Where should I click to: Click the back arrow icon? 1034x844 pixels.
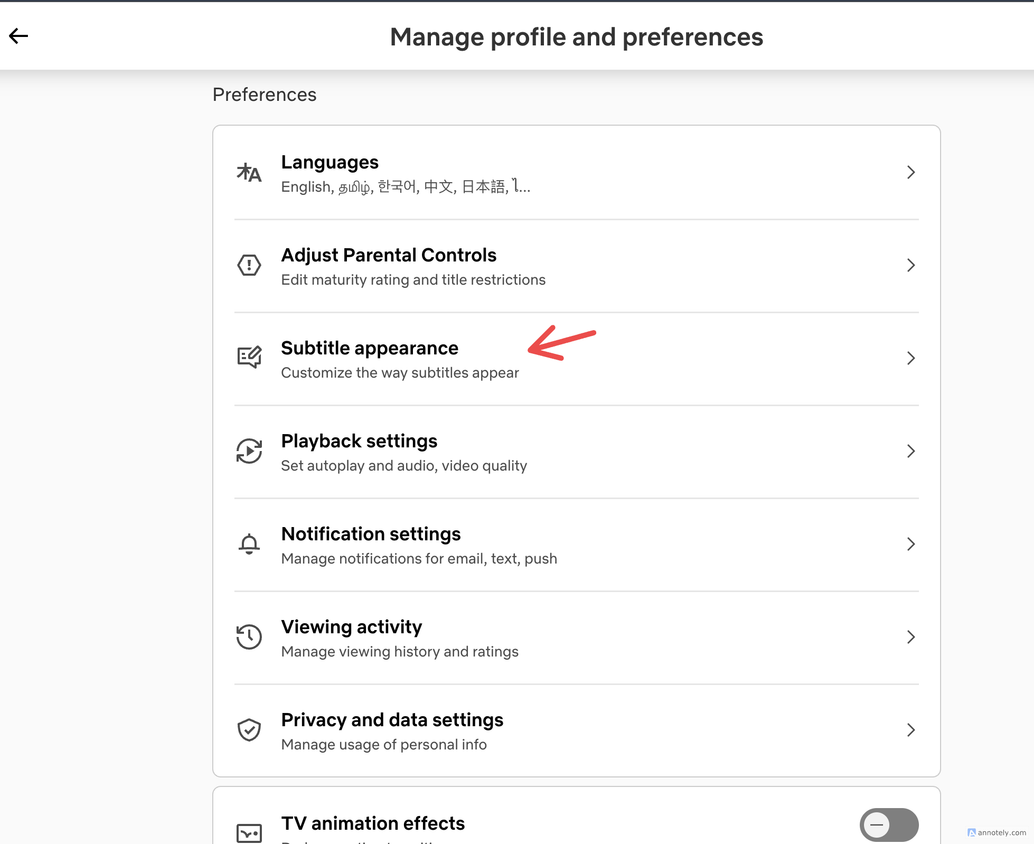coord(18,36)
